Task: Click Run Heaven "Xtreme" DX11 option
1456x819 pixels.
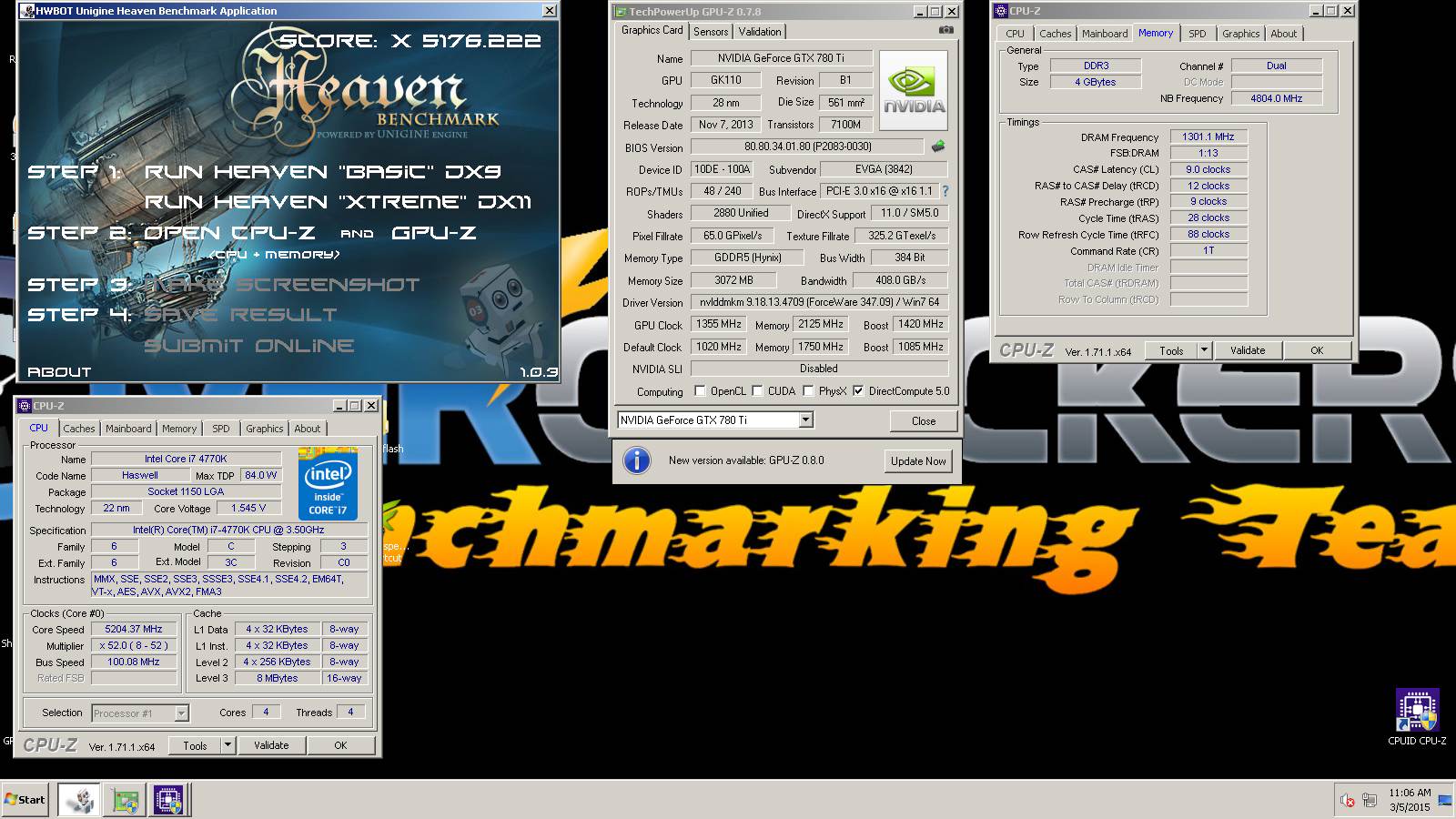Action: [x=338, y=201]
